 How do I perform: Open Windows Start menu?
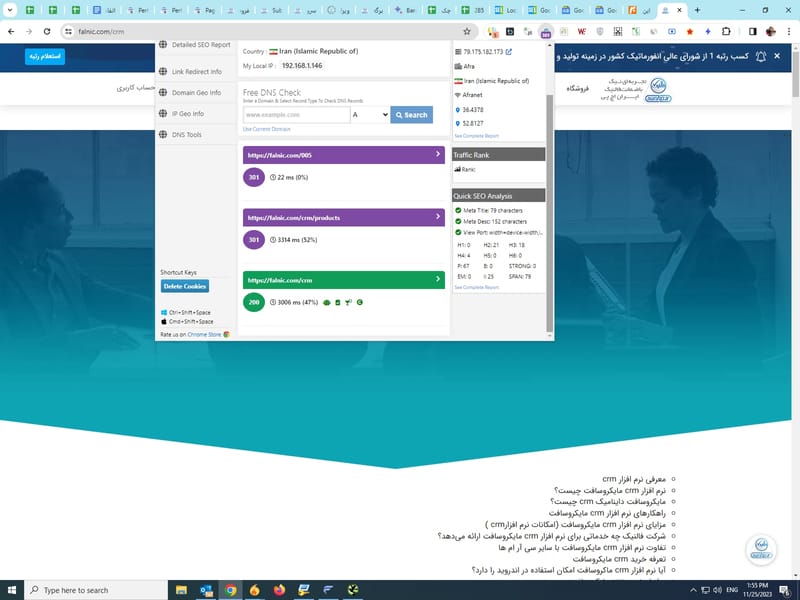11,590
